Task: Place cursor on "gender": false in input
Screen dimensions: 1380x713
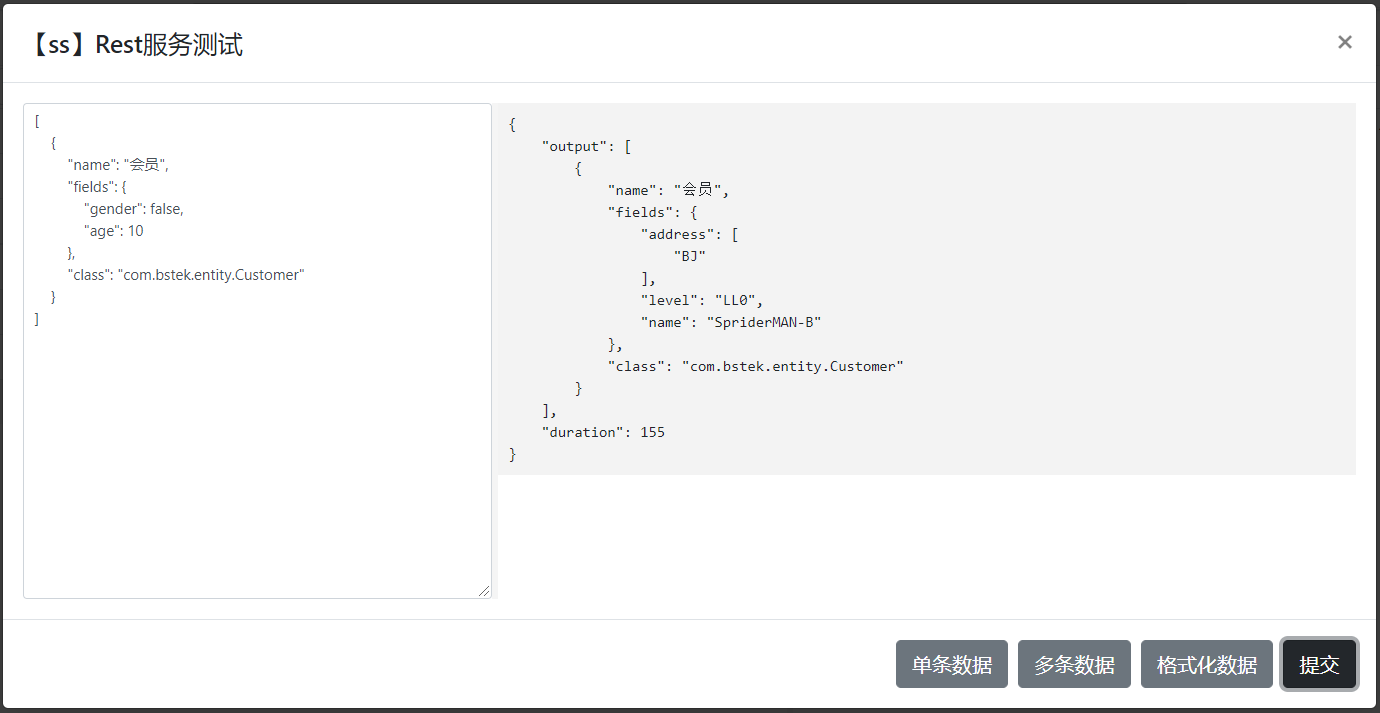Action: 134,209
